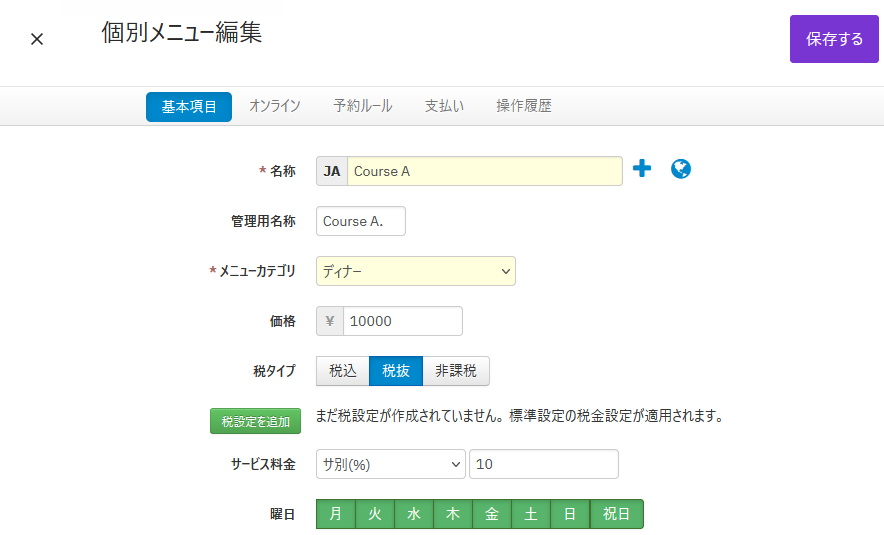This screenshot has height=535, width=884.
Task: Switch to the 予約ルール tab
Action: pyautogui.click(x=363, y=106)
